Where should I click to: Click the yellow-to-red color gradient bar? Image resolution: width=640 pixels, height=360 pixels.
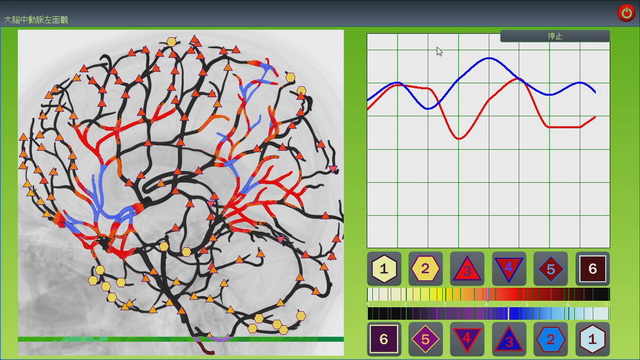tap(489, 294)
